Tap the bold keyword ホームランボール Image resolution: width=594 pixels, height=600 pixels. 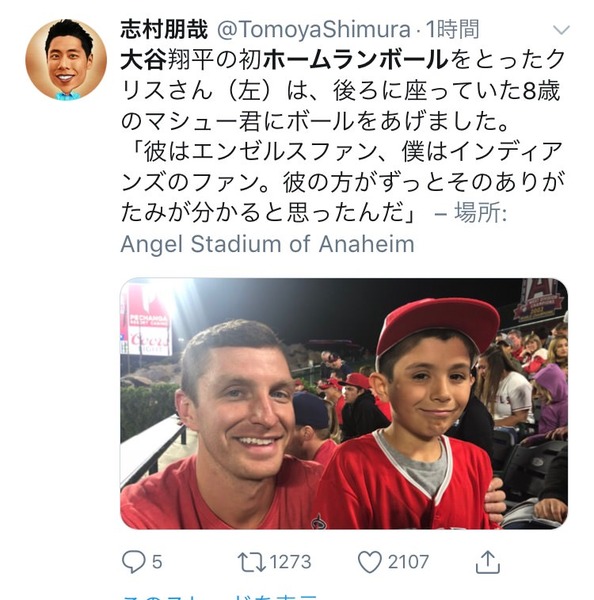356,60
